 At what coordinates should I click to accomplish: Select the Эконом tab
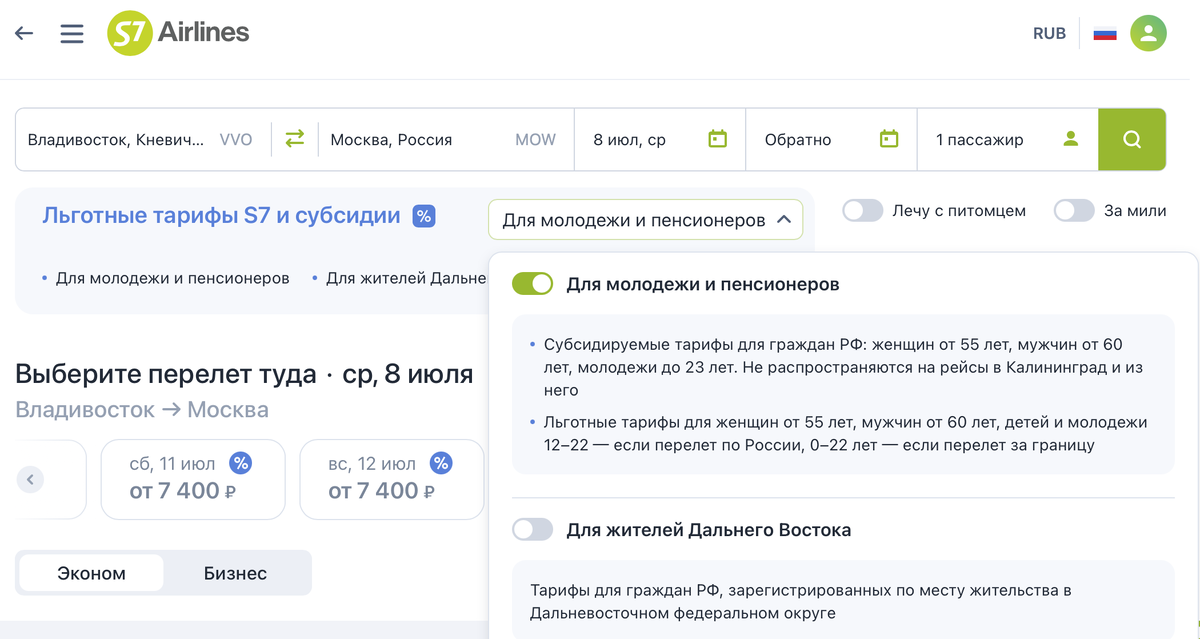(x=90, y=573)
